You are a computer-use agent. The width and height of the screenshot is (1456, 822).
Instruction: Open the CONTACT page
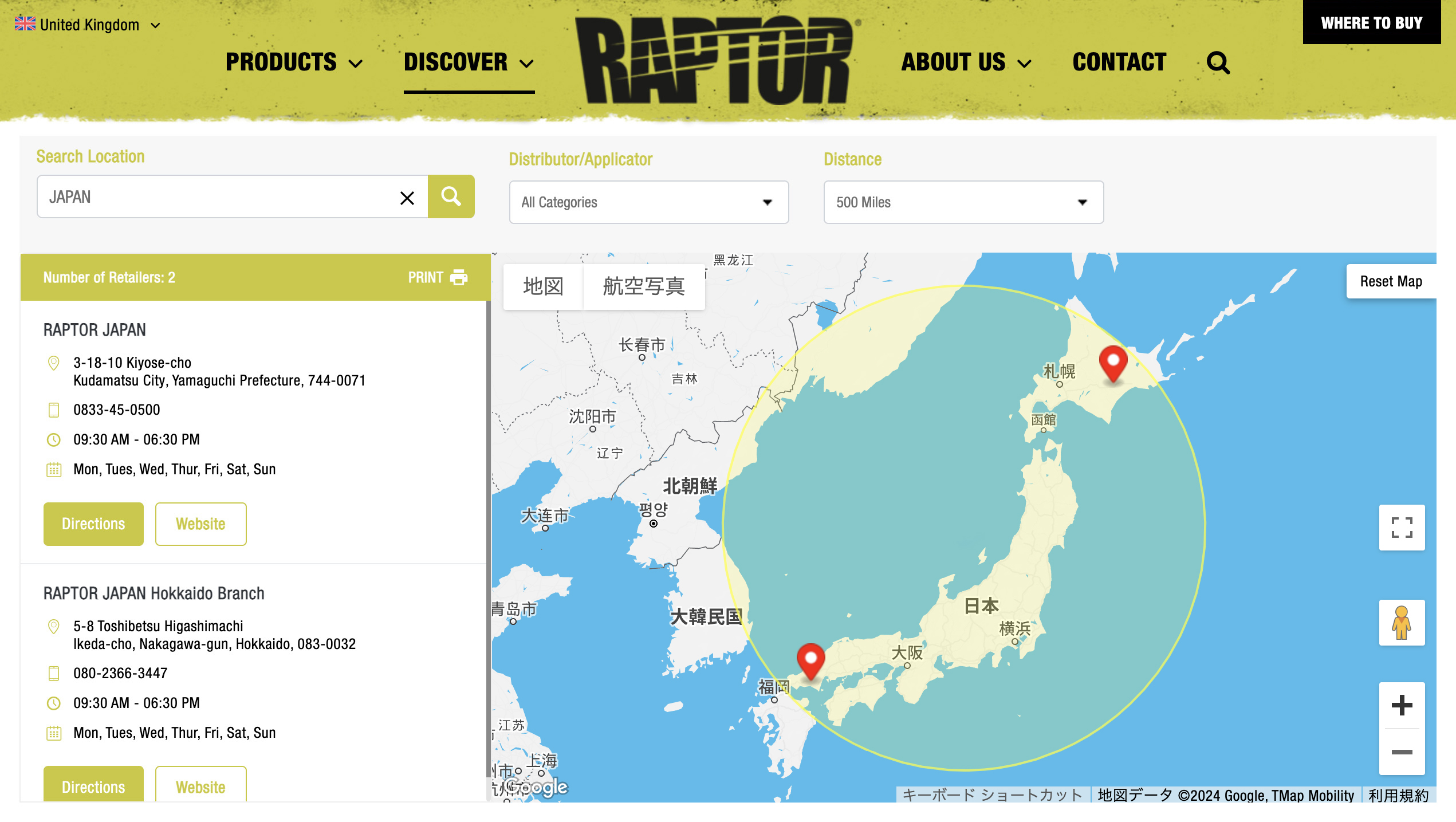[x=1119, y=62]
